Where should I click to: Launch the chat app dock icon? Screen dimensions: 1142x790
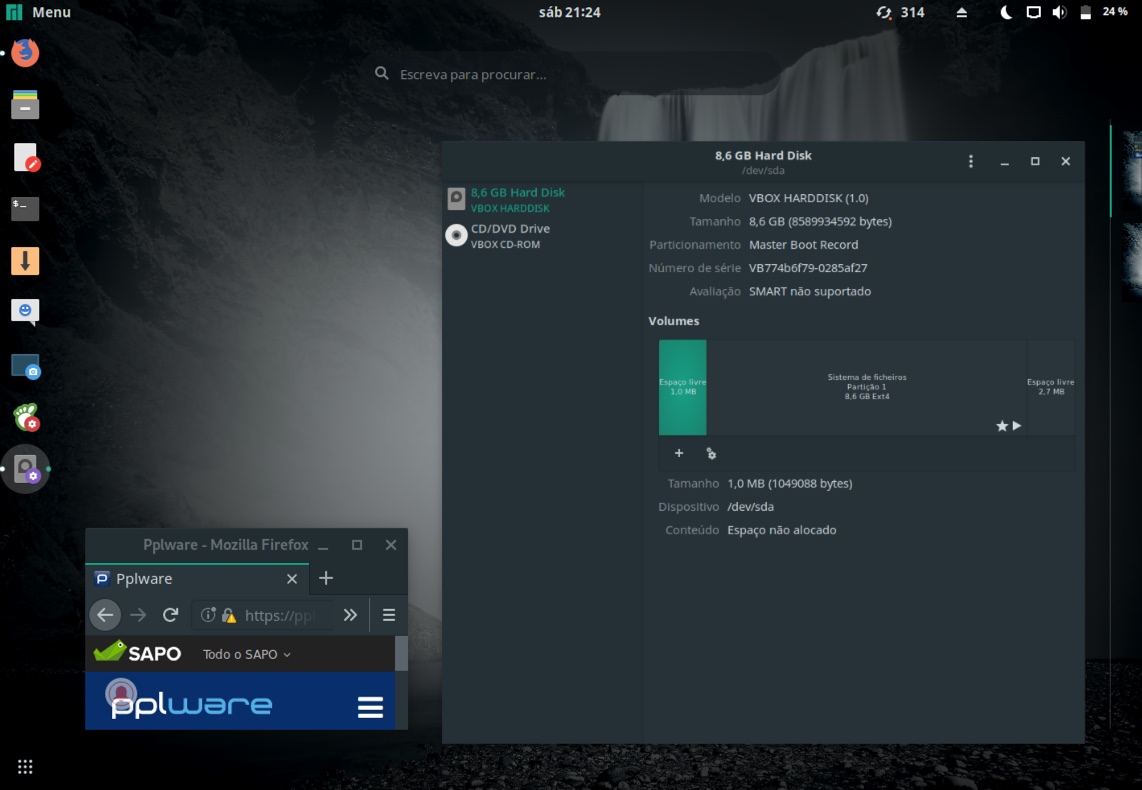25,312
